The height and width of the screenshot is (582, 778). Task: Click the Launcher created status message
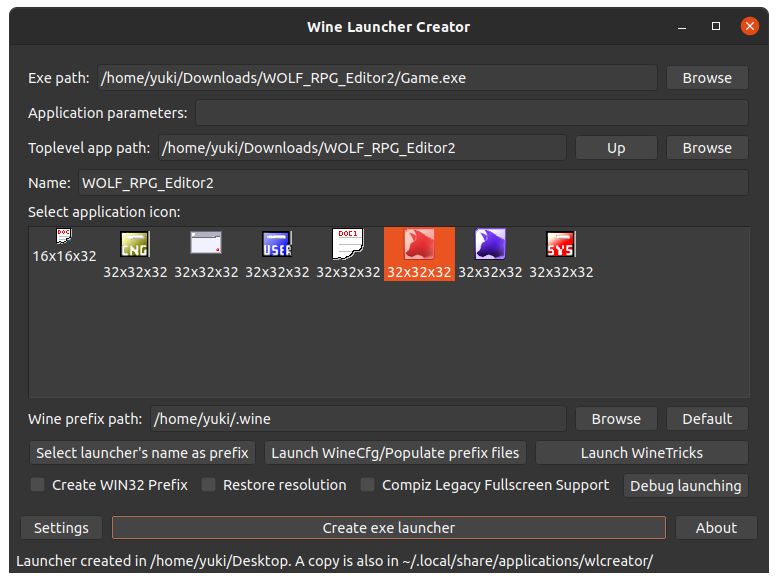pyautogui.click(x=334, y=561)
